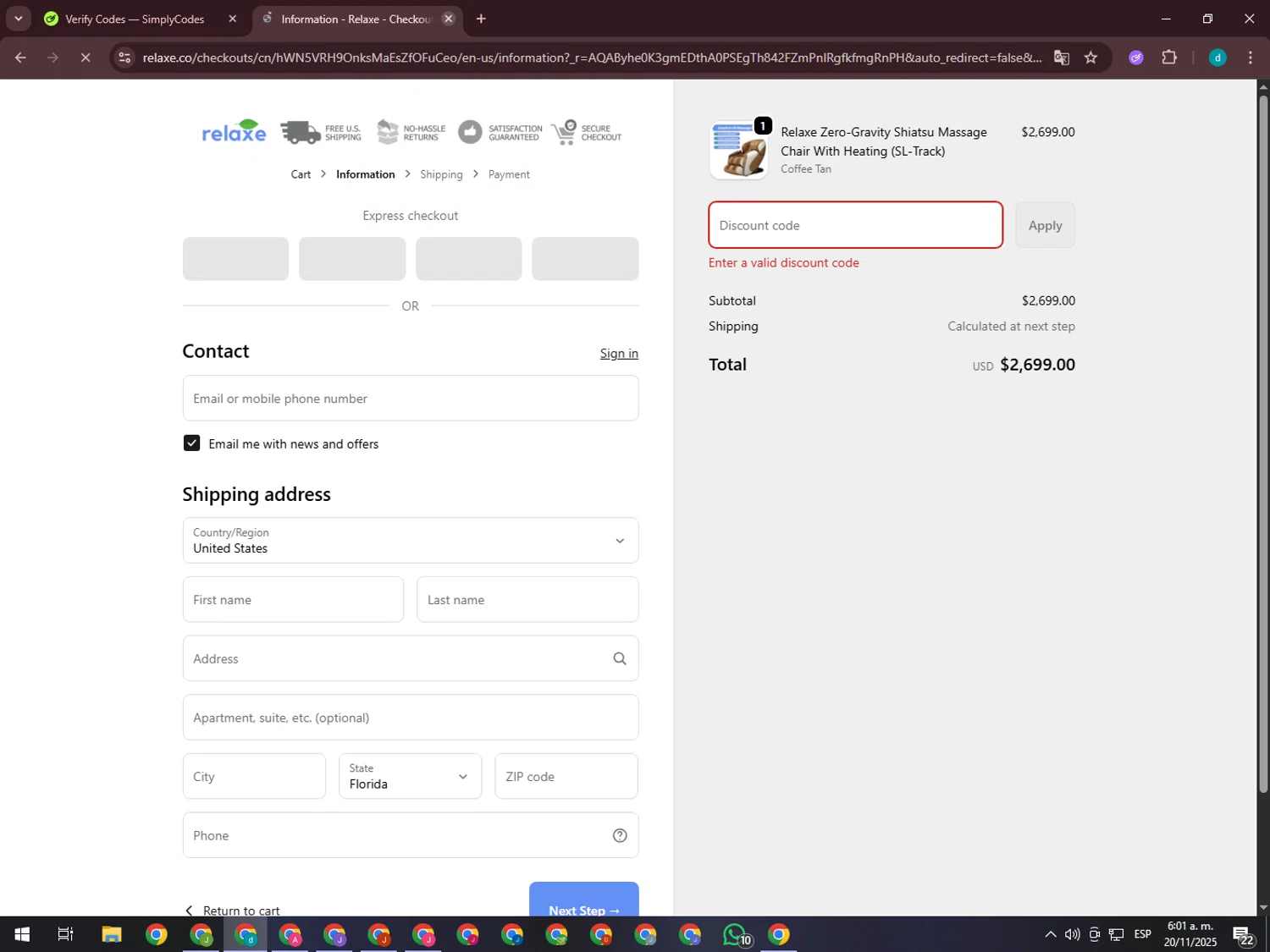
Task: Click the First name field
Action: (x=293, y=600)
